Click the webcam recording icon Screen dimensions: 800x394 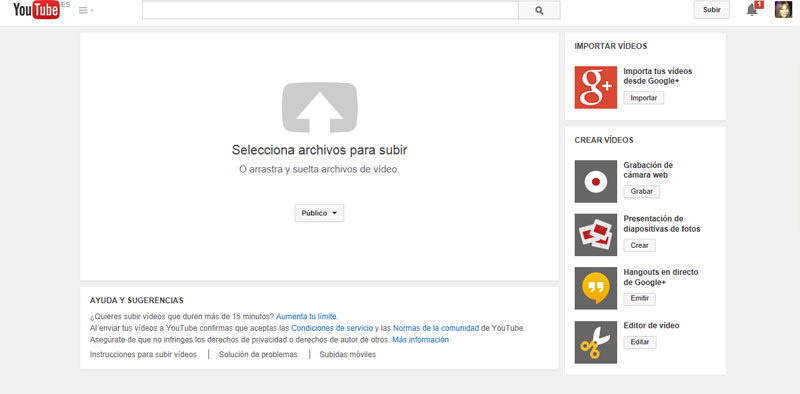(595, 181)
